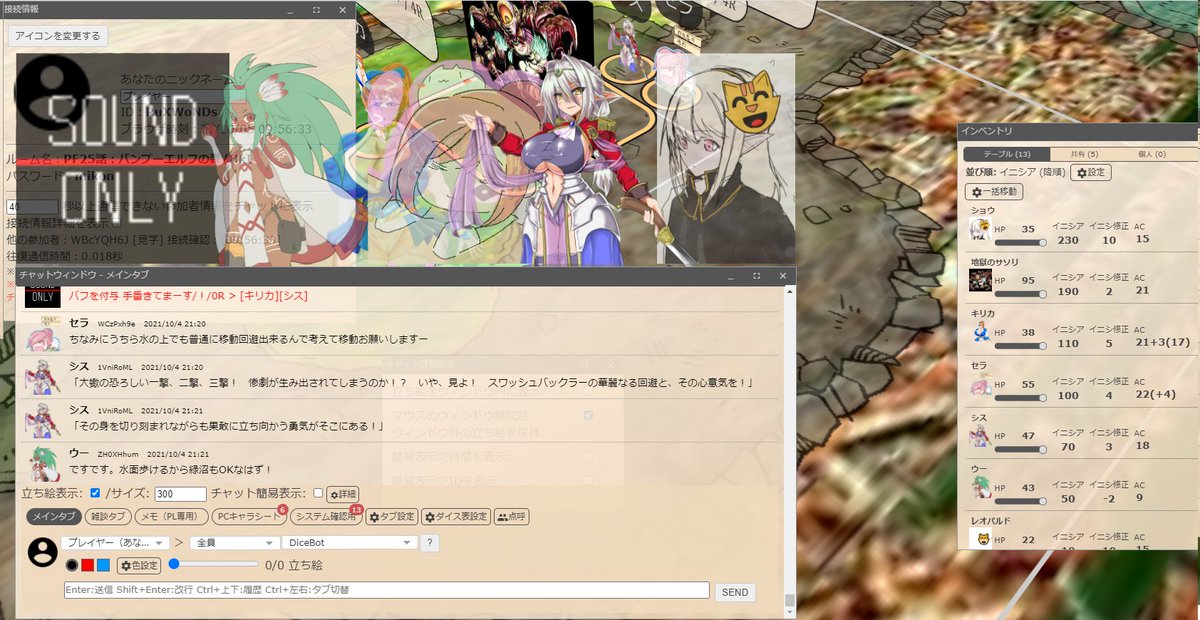This screenshot has width=1200, height=620.
Task: Toggle the 立ち絵表示 checkbox
Action: click(x=95, y=493)
